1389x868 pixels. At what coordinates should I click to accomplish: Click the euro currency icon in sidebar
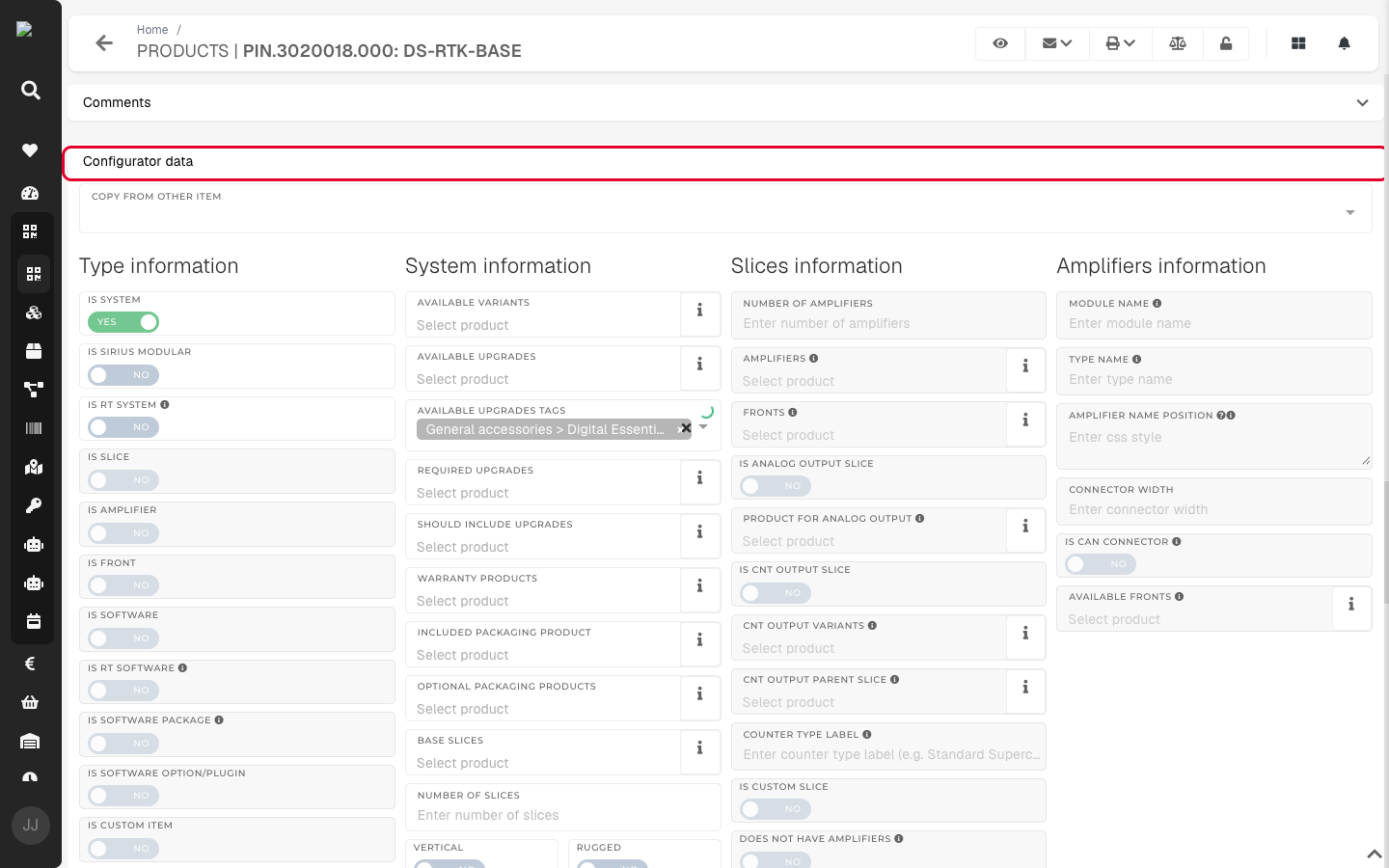[30, 664]
